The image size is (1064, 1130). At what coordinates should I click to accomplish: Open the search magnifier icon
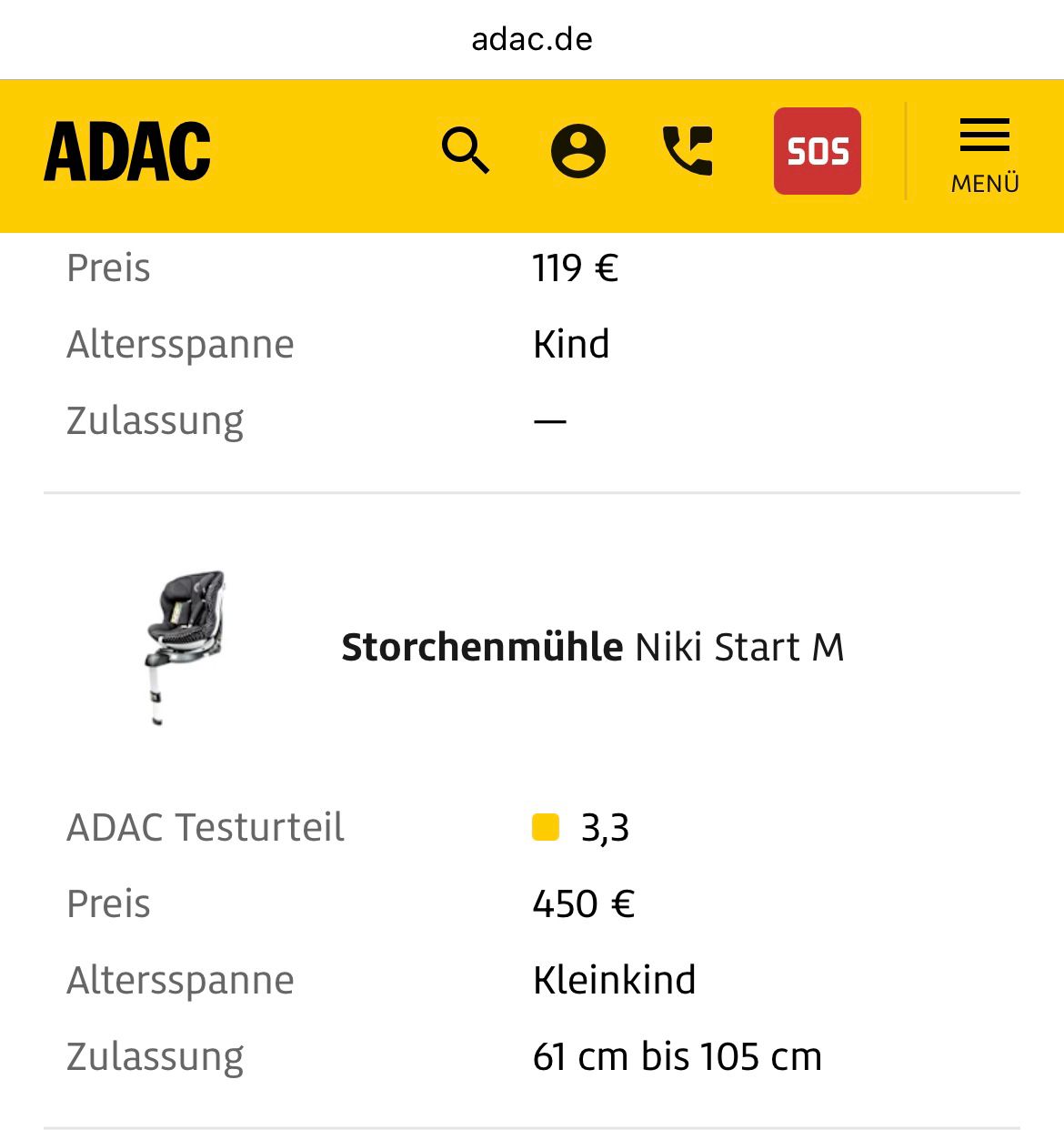click(466, 150)
